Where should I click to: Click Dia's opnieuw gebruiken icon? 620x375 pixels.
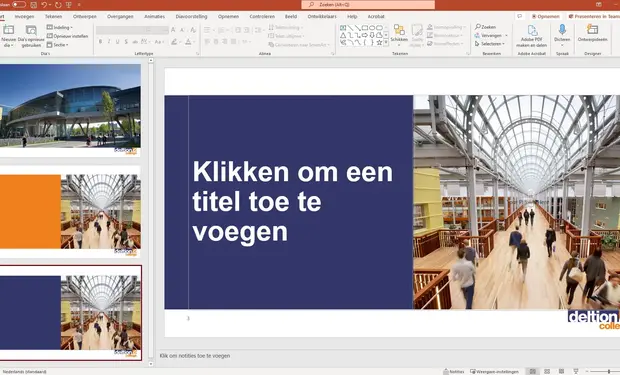31,30
